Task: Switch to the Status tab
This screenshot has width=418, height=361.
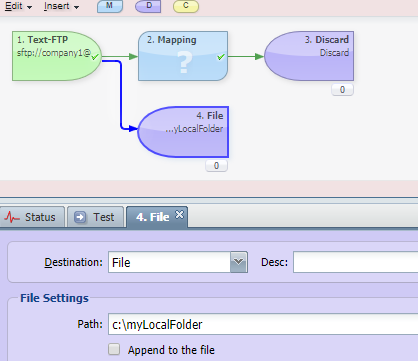Action: 32,217
